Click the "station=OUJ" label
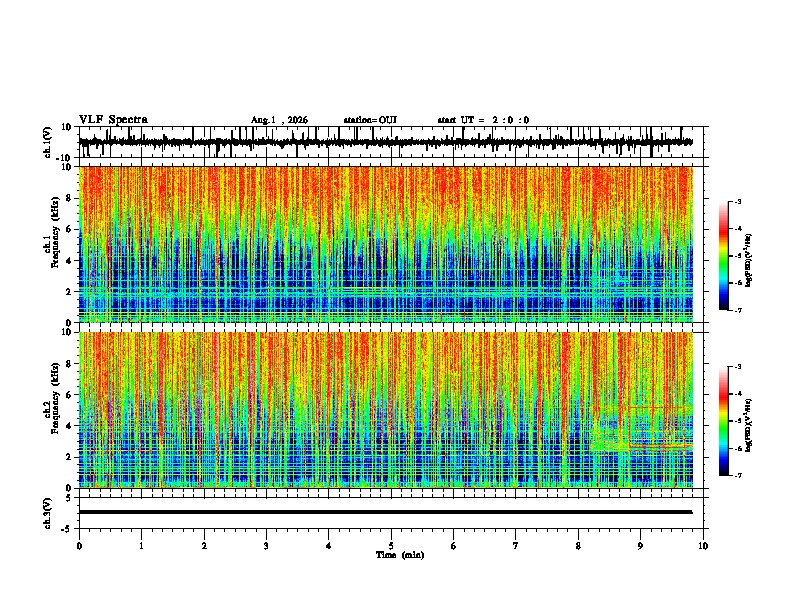The image size is (792, 612). (x=370, y=120)
